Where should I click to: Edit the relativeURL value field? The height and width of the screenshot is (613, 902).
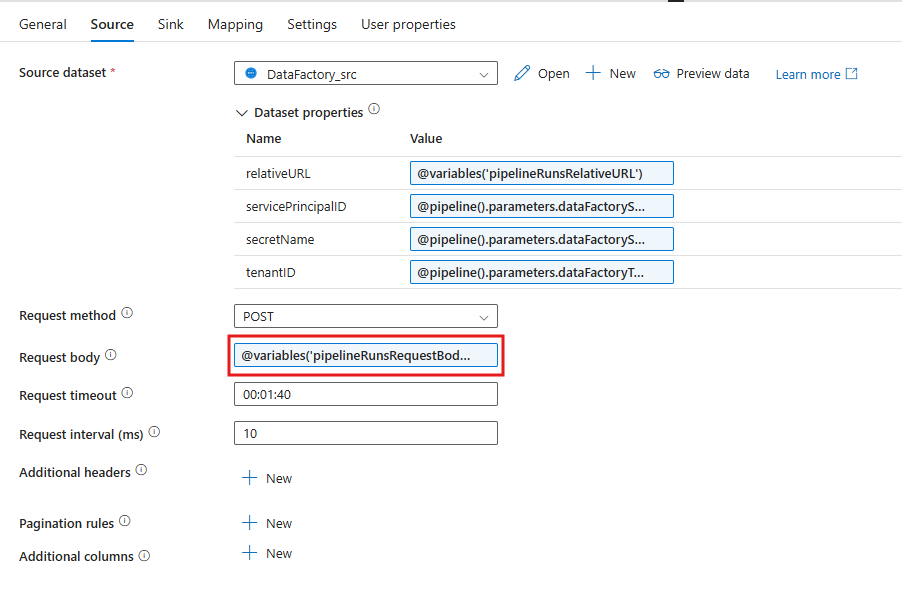[541, 172]
